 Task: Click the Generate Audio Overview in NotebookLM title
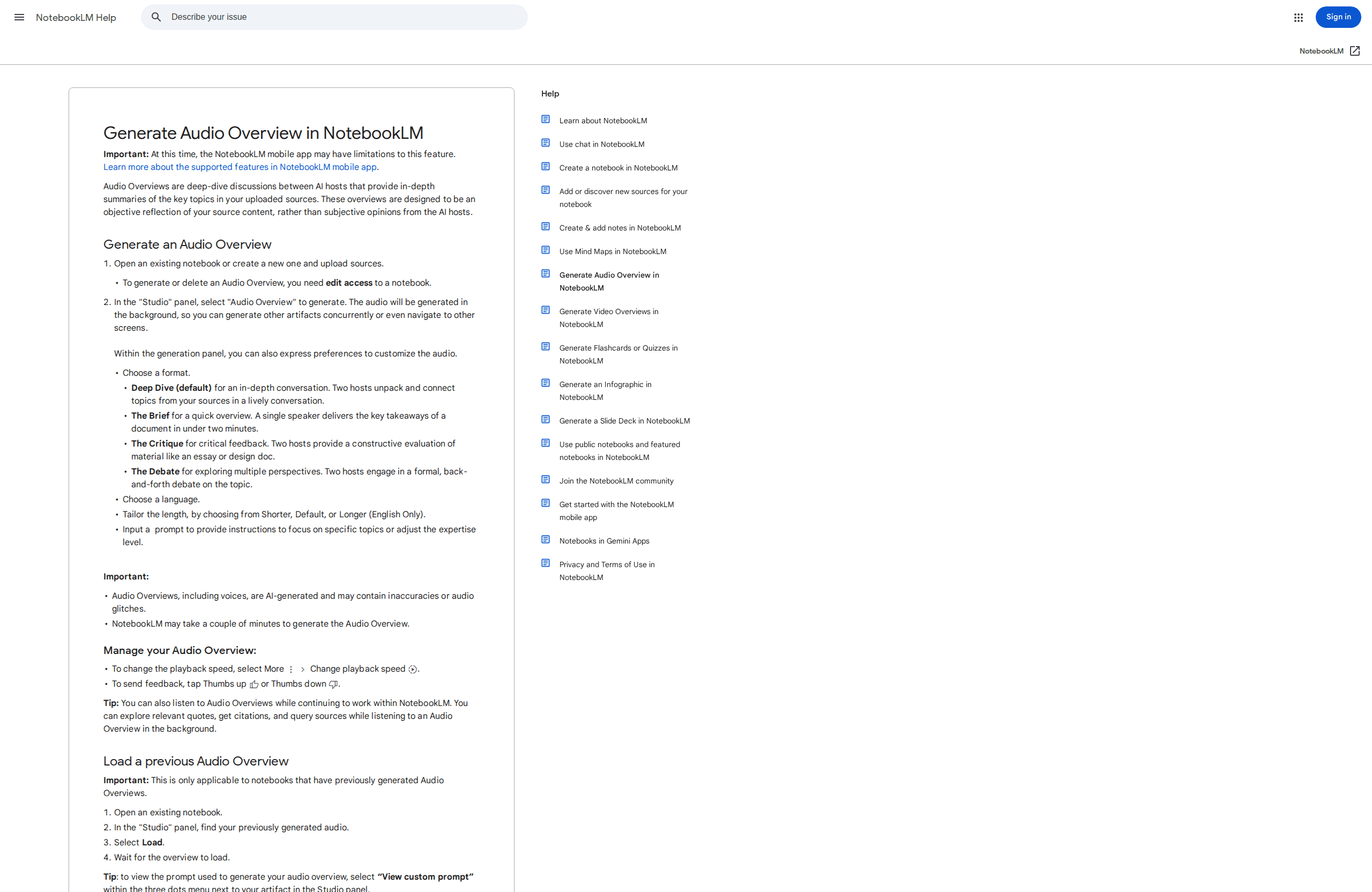264,133
